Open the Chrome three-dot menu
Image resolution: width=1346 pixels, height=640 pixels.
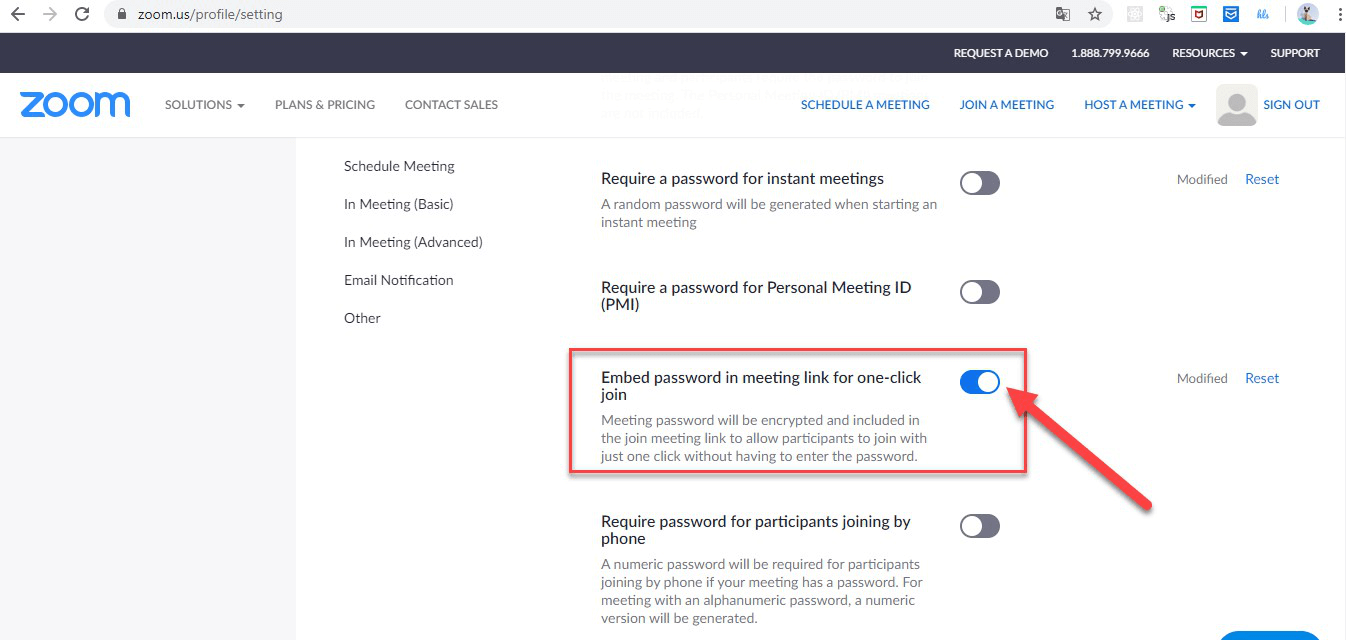(1338, 15)
